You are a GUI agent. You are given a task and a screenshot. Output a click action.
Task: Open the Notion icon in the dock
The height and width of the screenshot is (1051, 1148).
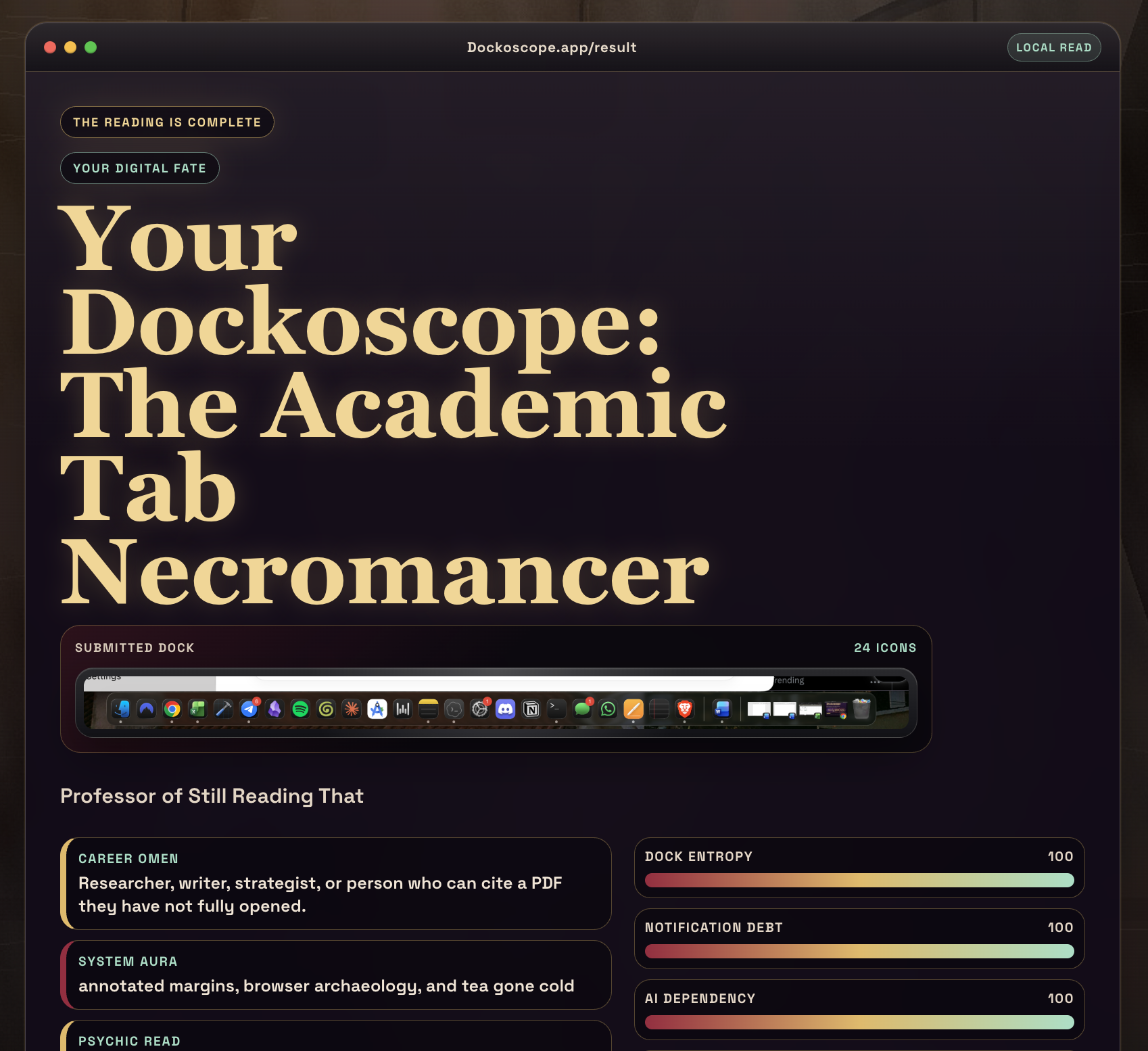tap(531, 709)
